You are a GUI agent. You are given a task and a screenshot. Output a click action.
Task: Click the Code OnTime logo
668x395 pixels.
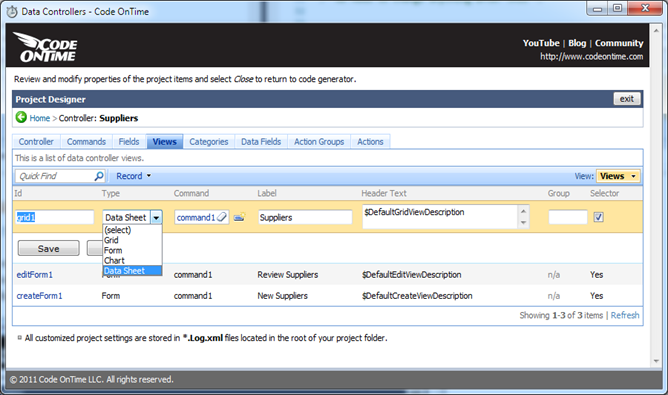[46, 47]
